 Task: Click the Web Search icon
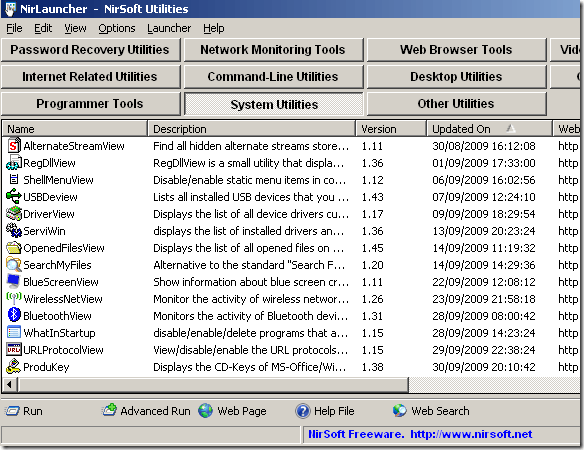pos(400,411)
